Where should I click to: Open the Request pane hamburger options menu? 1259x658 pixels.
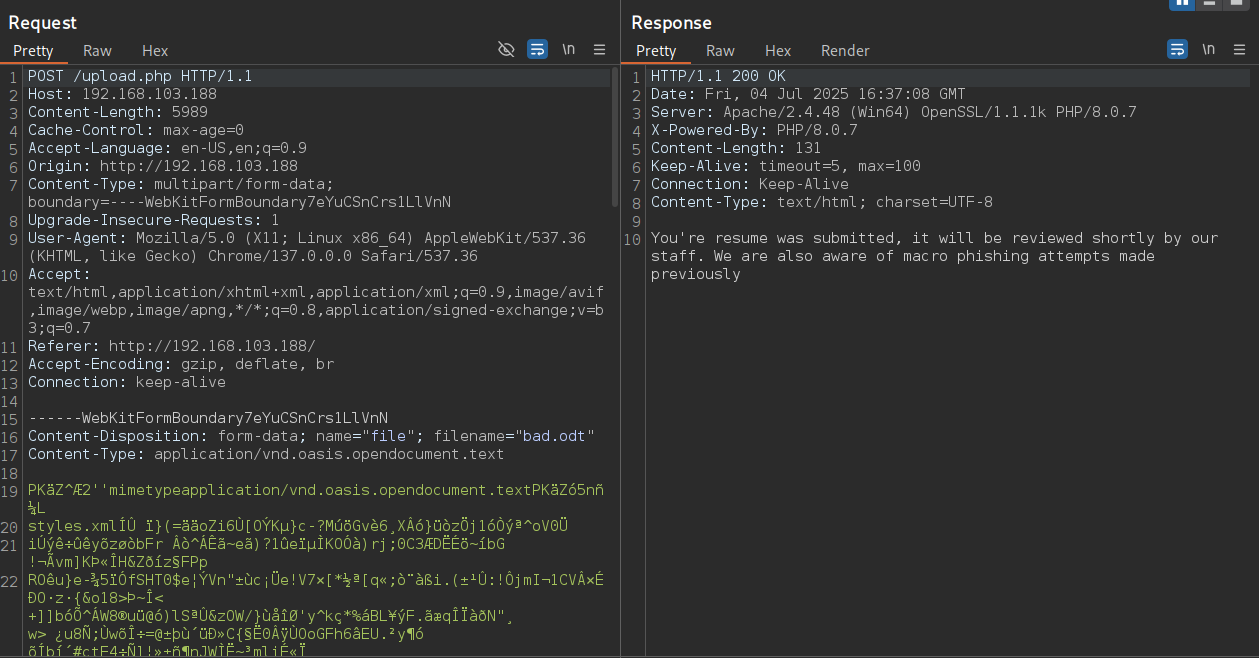coord(599,49)
